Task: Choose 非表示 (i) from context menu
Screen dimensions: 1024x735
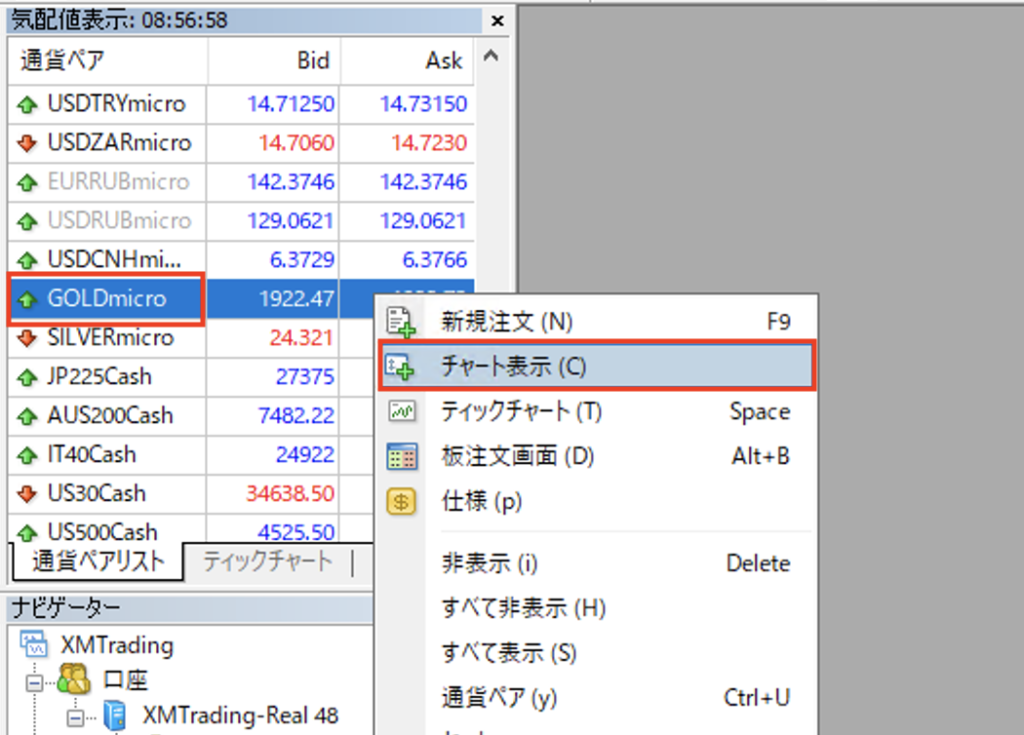Action: pyautogui.click(x=490, y=564)
